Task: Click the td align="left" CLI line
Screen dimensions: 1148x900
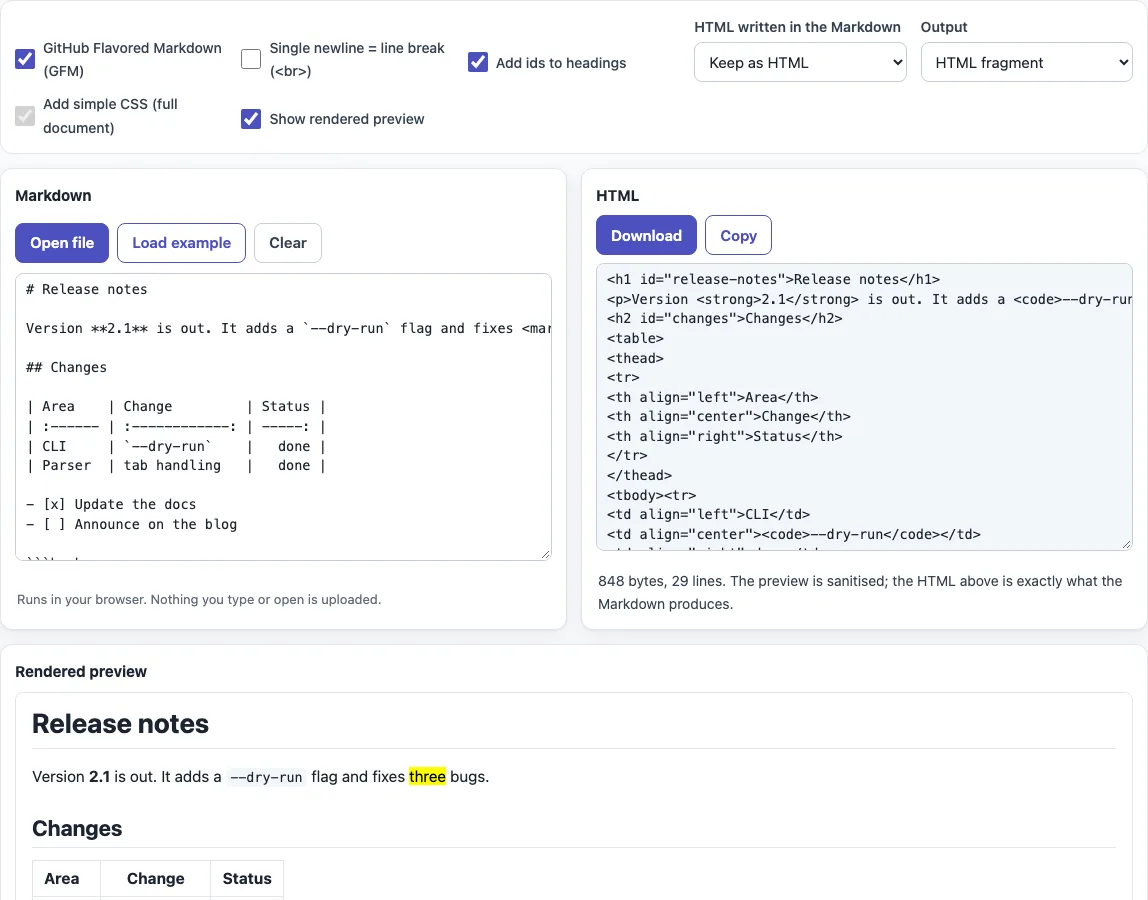Action: click(x=708, y=515)
